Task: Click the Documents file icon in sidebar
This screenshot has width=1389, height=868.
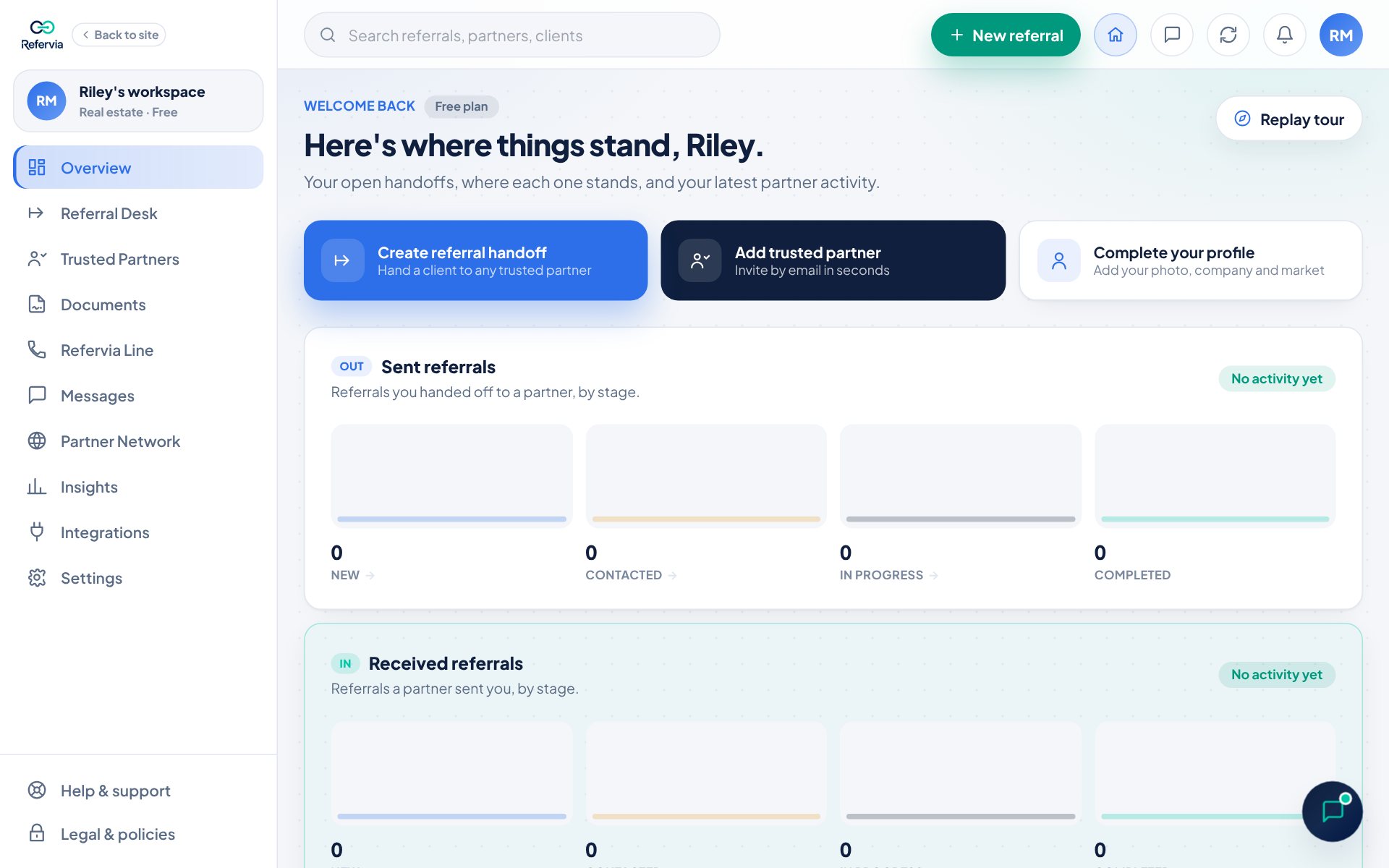Action: click(x=36, y=304)
